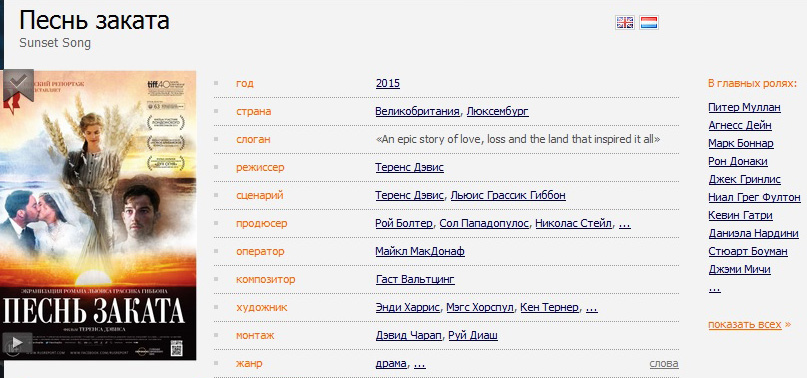
Task: Show more cast via ellipsis under Джэми Мичи
Action: tap(714, 288)
